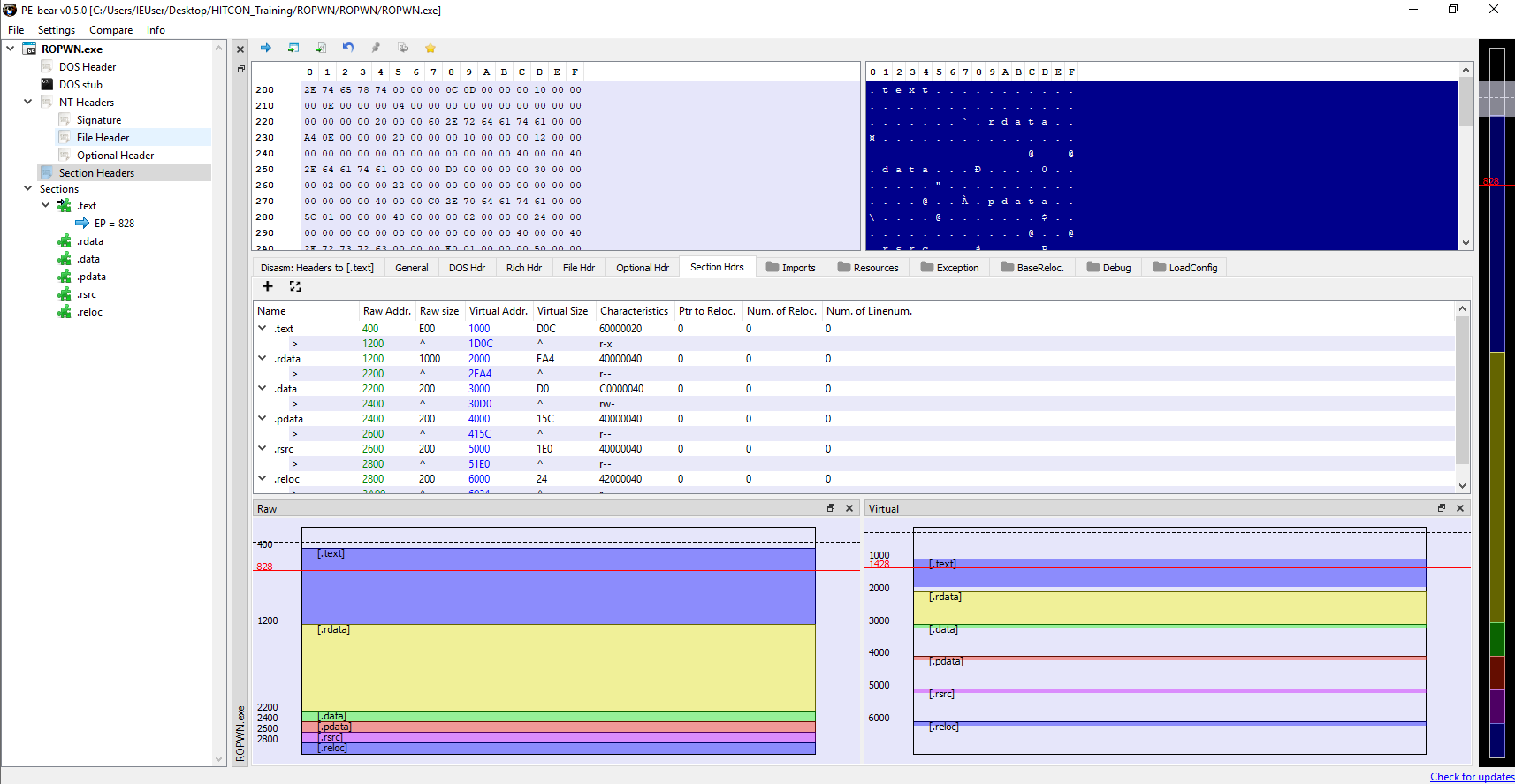Open the Optional Hdr tab
This screenshot has width=1515, height=784.
tap(642, 268)
